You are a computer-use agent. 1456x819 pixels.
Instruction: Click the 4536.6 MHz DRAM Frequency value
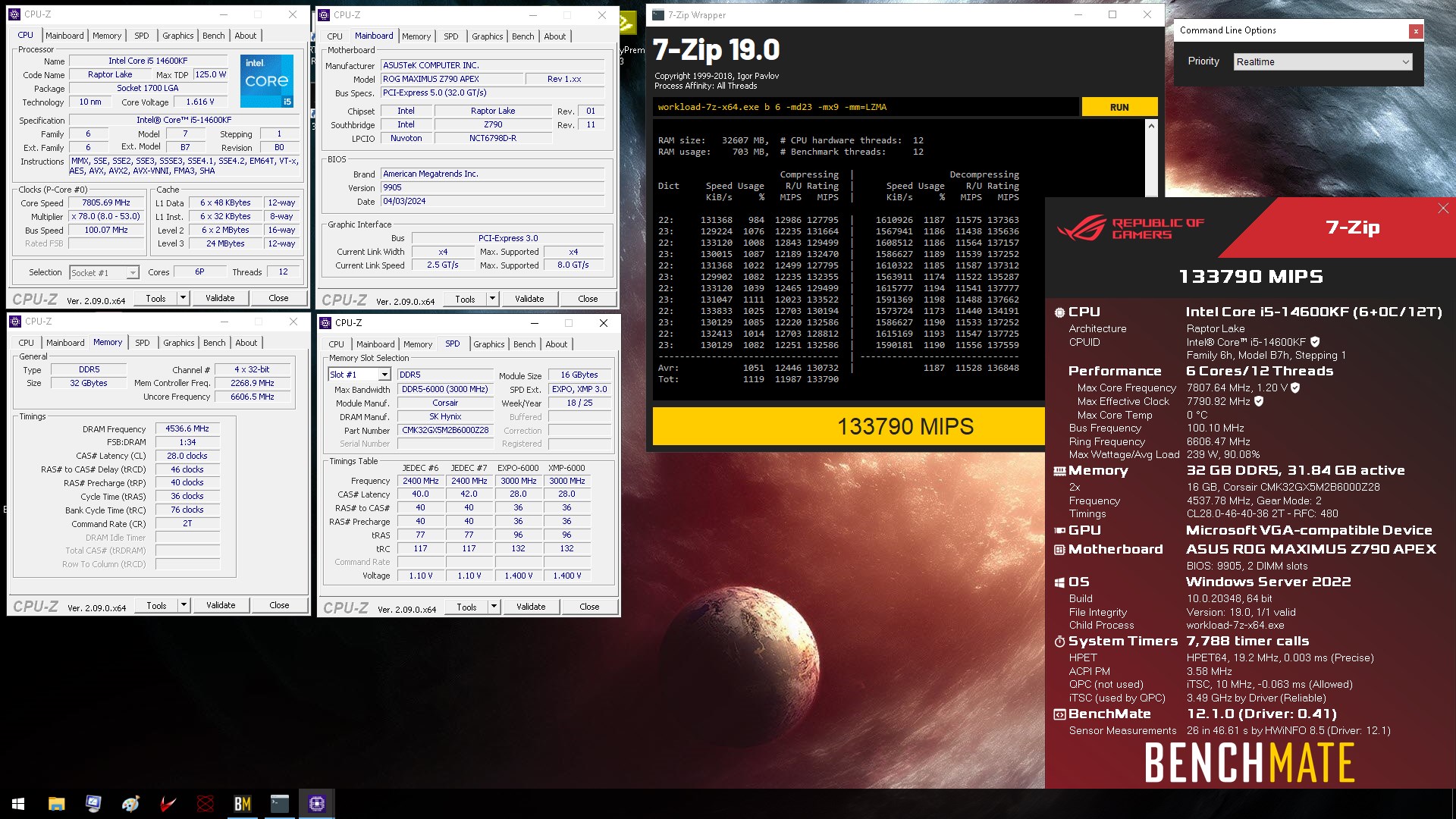tap(187, 428)
